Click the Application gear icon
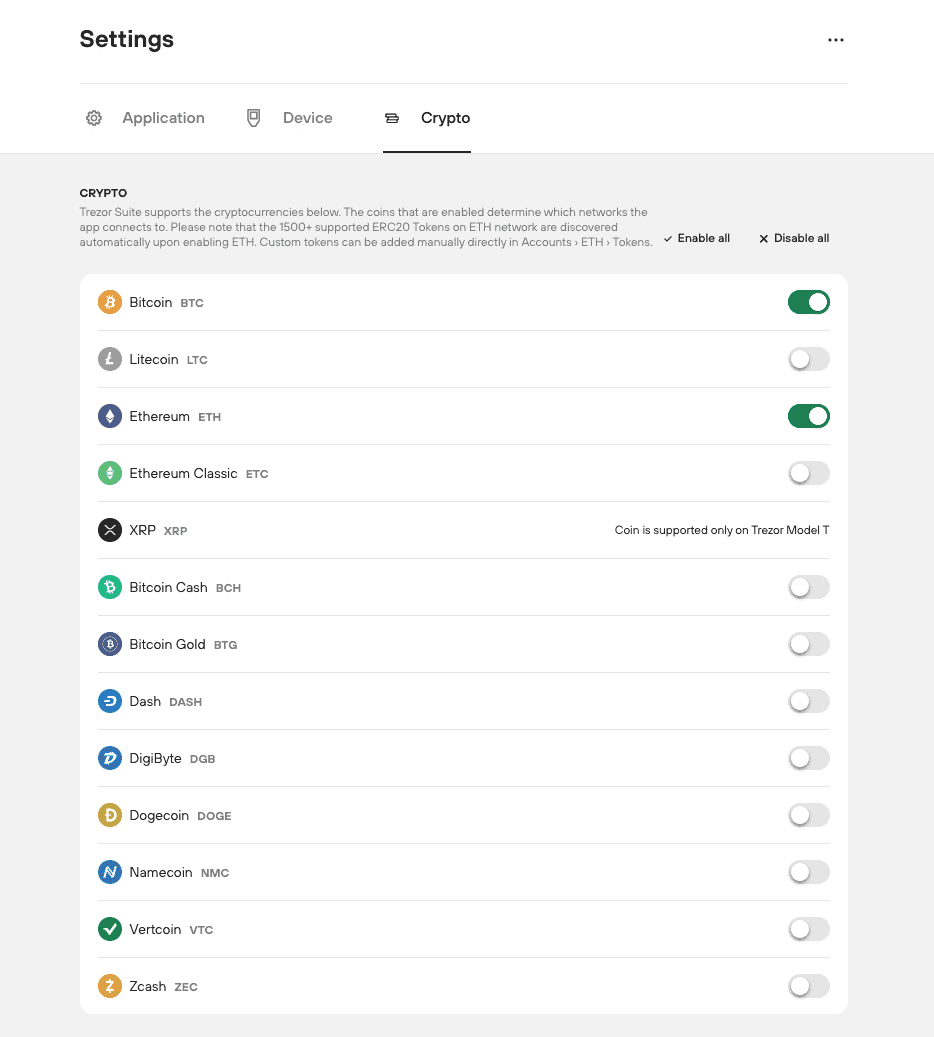This screenshot has width=934, height=1037. [94, 118]
